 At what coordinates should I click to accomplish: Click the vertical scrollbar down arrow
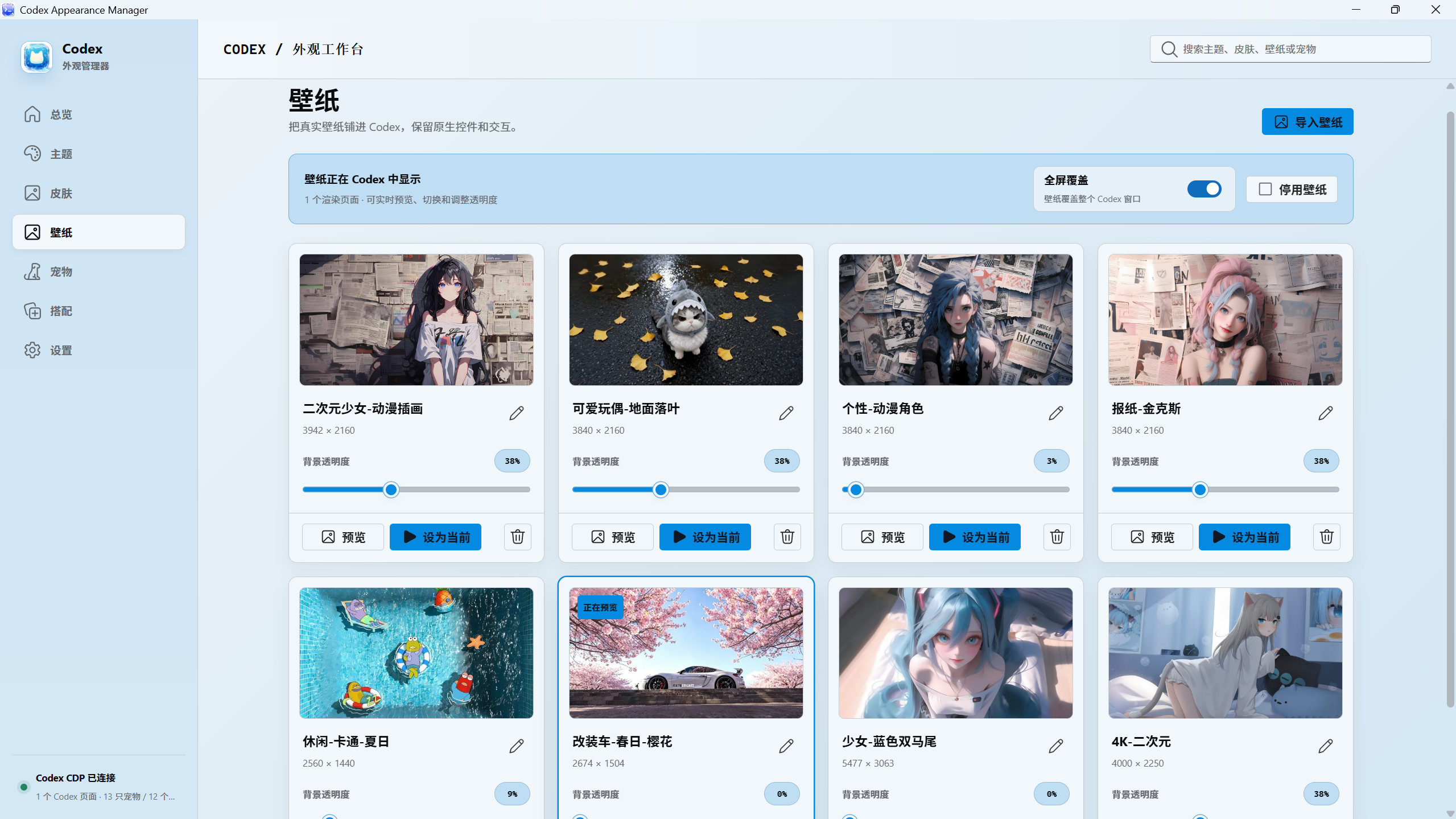click(x=1450, y=813)
